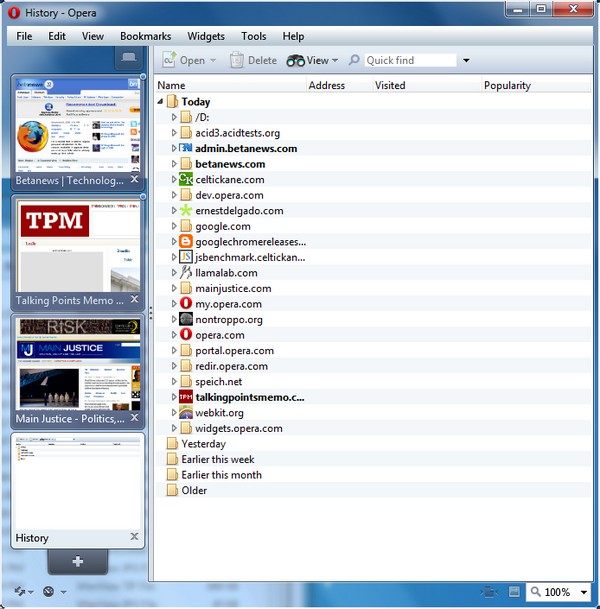
Task: Click the ernestdelgado.com asterisk favicon
Action: (186, 211)
